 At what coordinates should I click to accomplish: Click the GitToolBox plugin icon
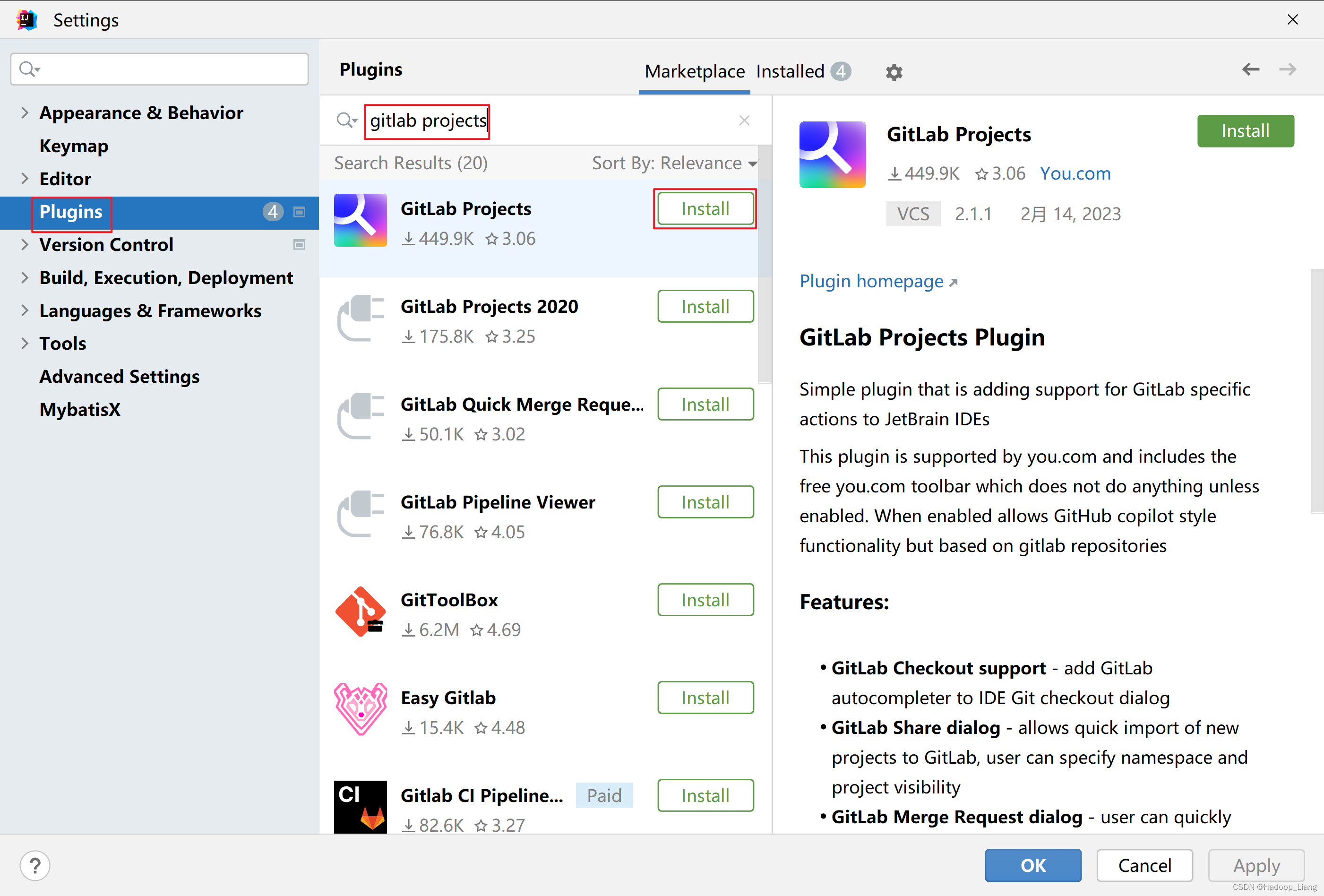tap(360, 612)
